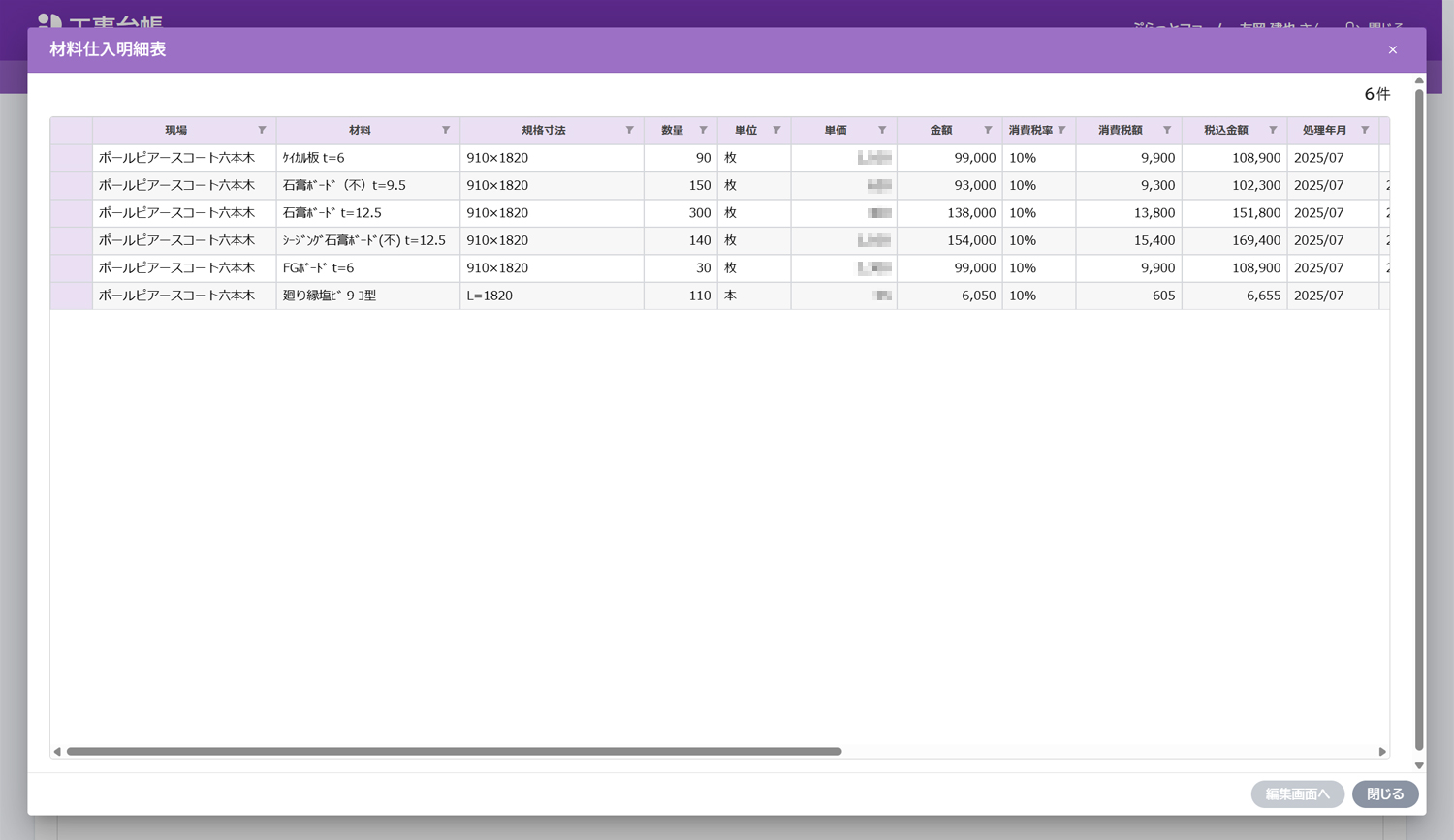This screenshot has height=840, width=1454.
Task: Click the 閉じる button
Action: pyautogui.click(x=1385, y=794)
